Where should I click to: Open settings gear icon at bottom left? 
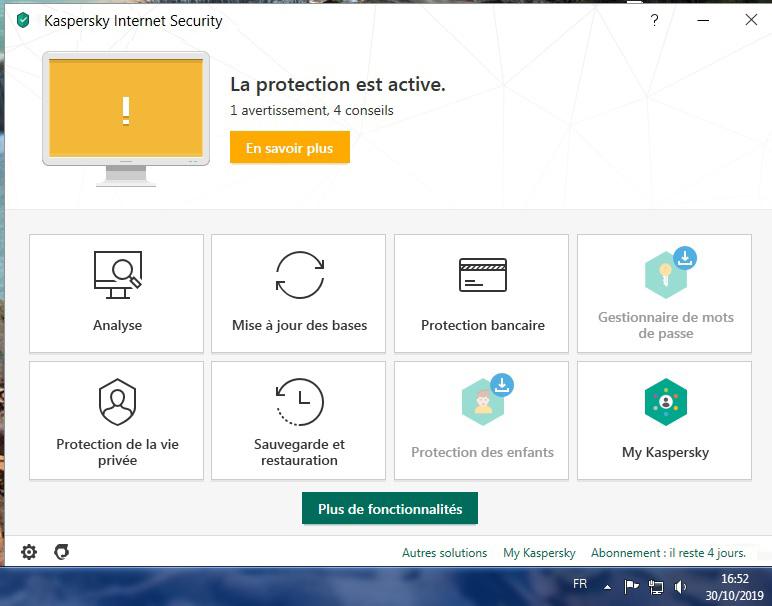(x=29, y=552)
